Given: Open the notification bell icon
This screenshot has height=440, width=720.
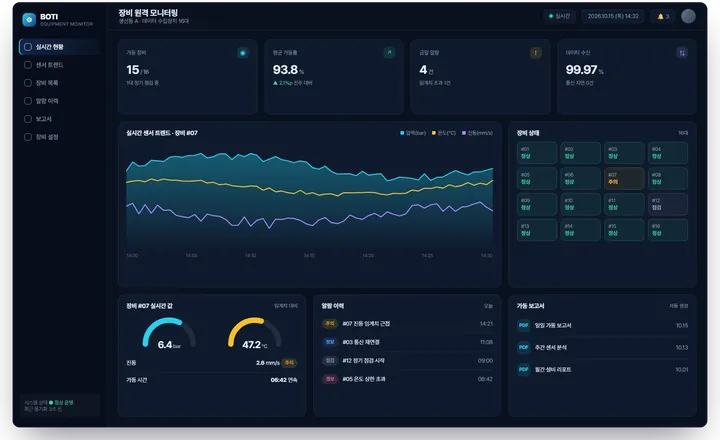Looking at the screenshot, I should [663, 17].
